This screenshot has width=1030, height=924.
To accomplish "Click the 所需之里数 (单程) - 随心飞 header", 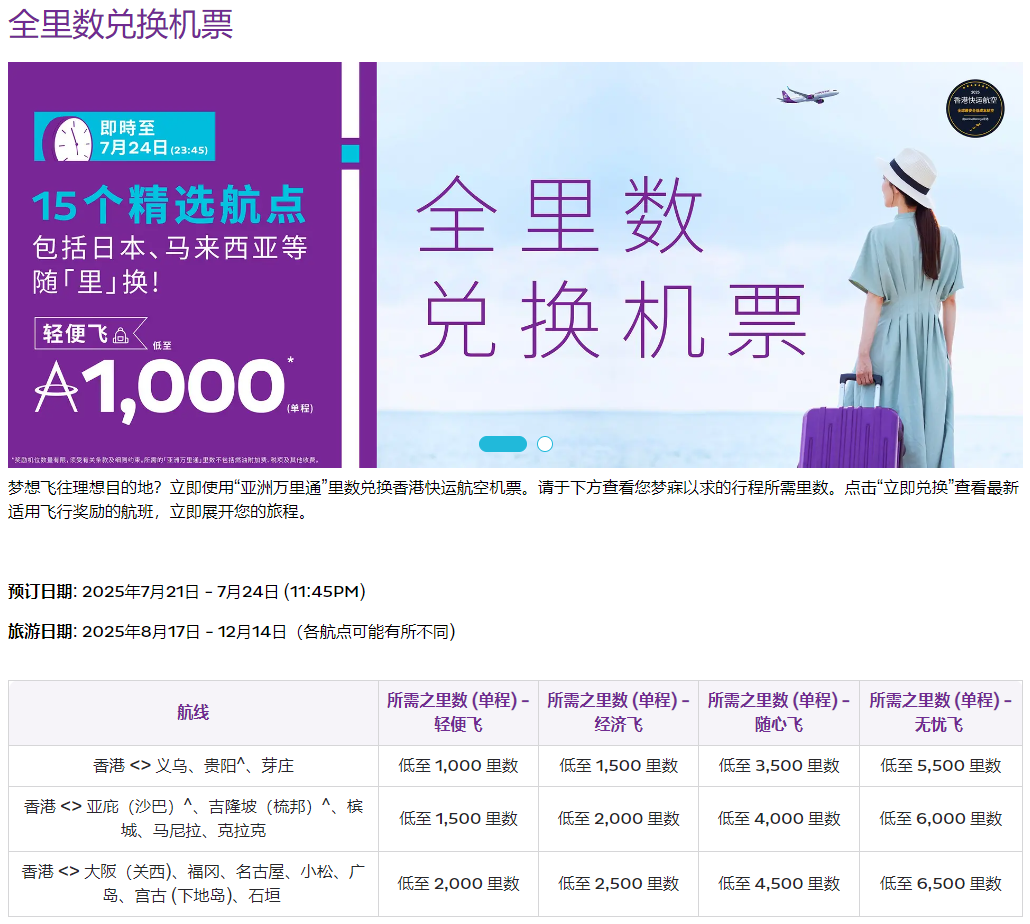I will (x=778, y=713).
